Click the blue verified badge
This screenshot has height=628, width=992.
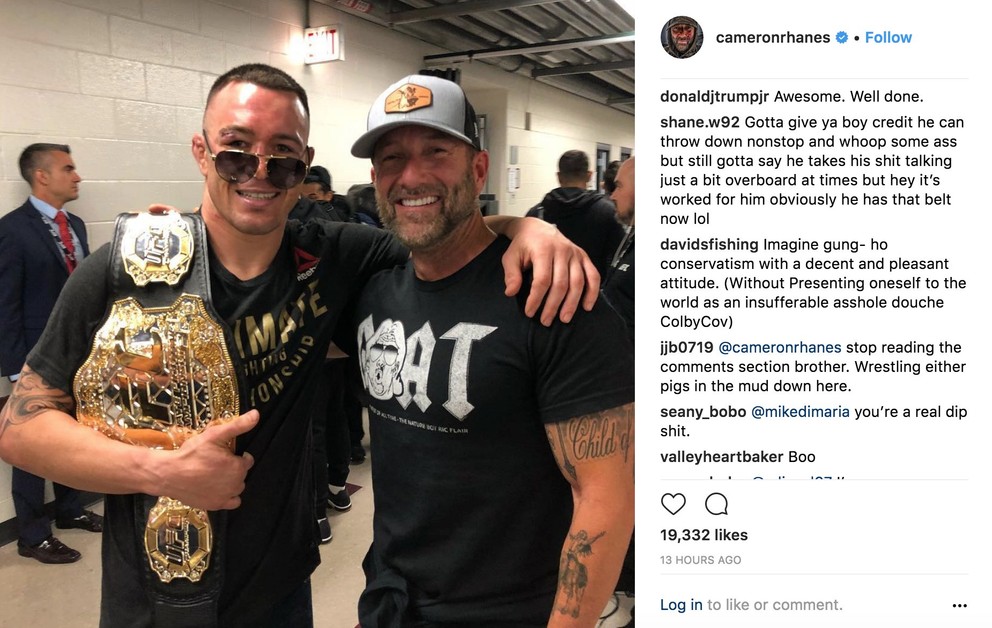point(841,37)
